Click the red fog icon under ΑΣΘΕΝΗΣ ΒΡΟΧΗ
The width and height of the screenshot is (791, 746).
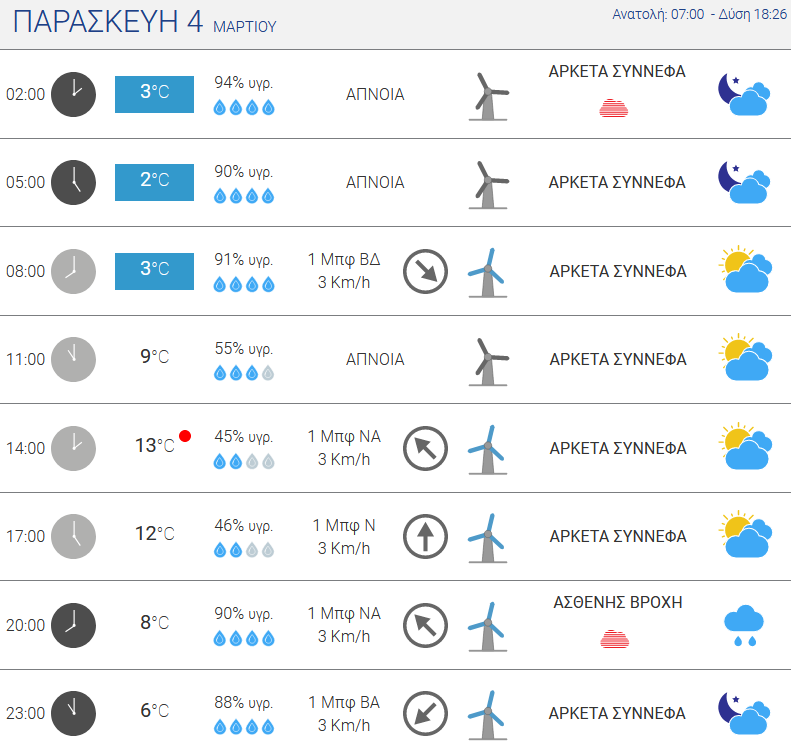[x=614, y=639]
